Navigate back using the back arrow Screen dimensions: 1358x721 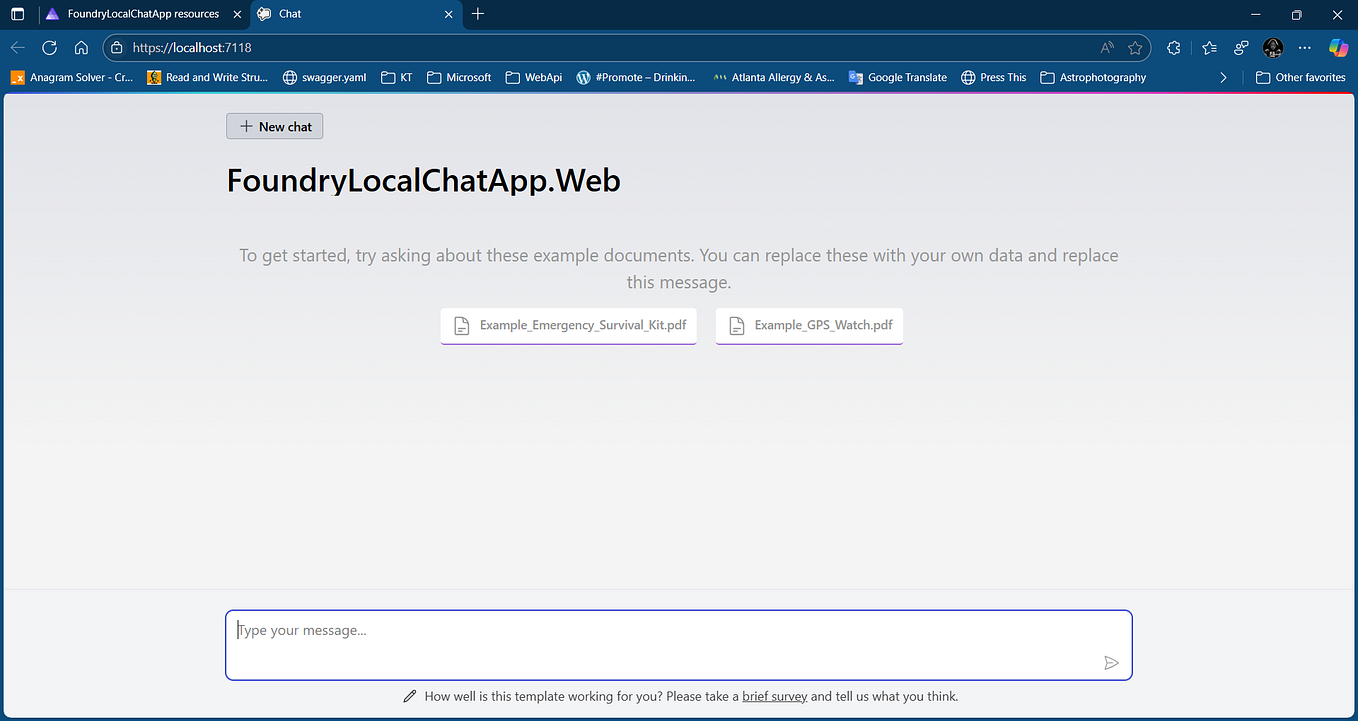click(17, 47)
